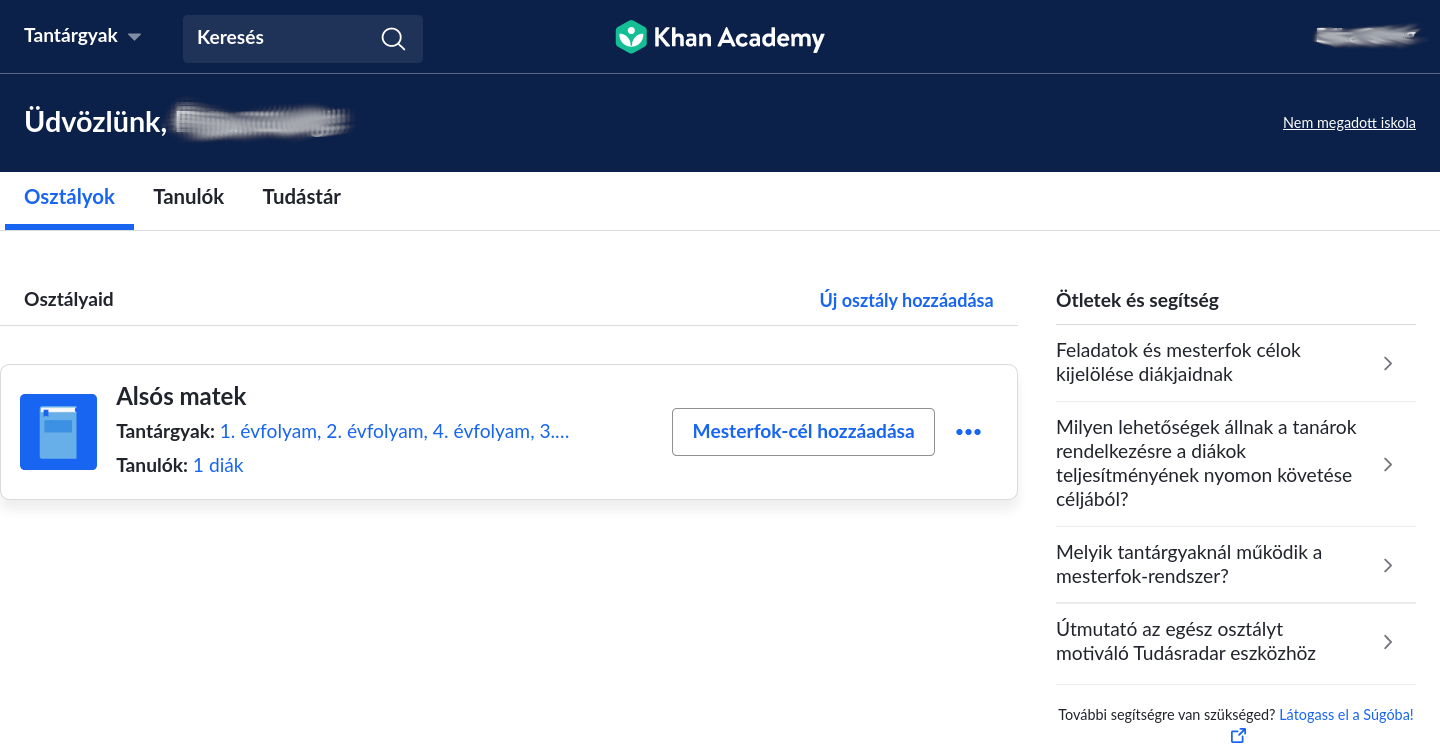
Task: Click the Mesterfok-cél hozzáadása button
Action: click(803, 432)
